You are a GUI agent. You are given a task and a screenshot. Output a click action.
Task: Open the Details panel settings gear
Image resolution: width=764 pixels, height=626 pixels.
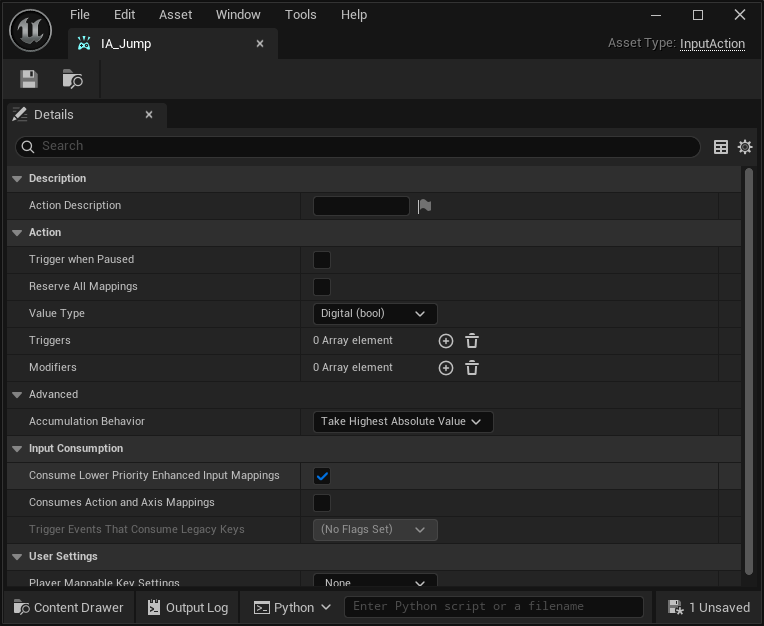point(745,147)
